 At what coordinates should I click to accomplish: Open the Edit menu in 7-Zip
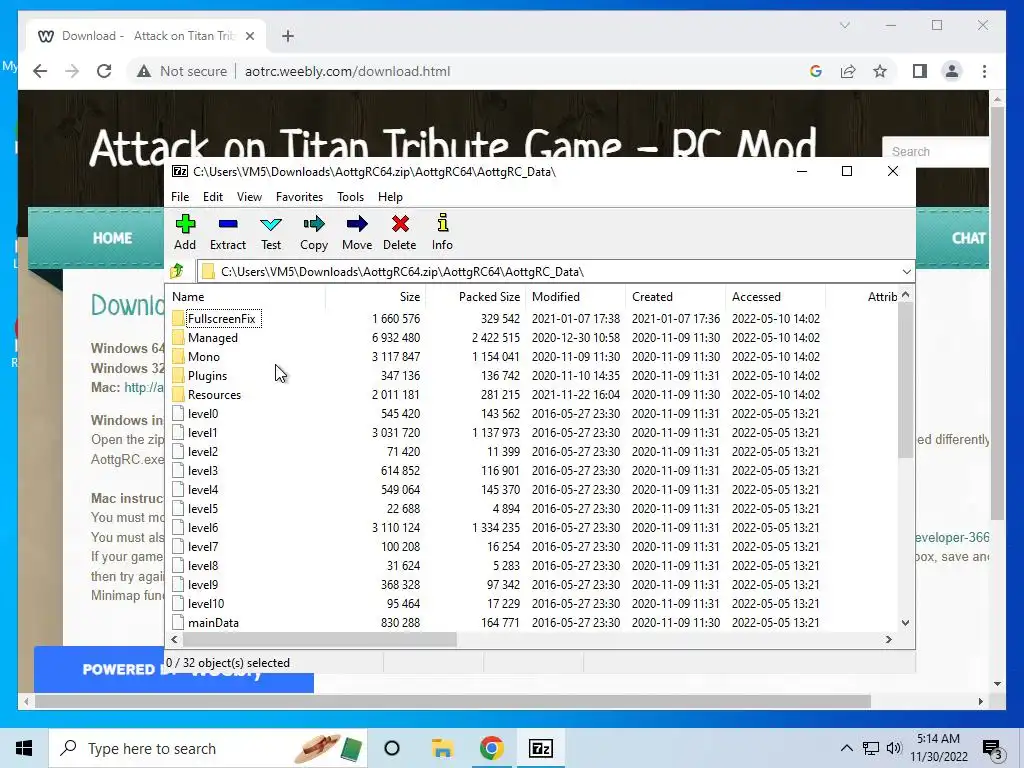click(x=213, y=197)
